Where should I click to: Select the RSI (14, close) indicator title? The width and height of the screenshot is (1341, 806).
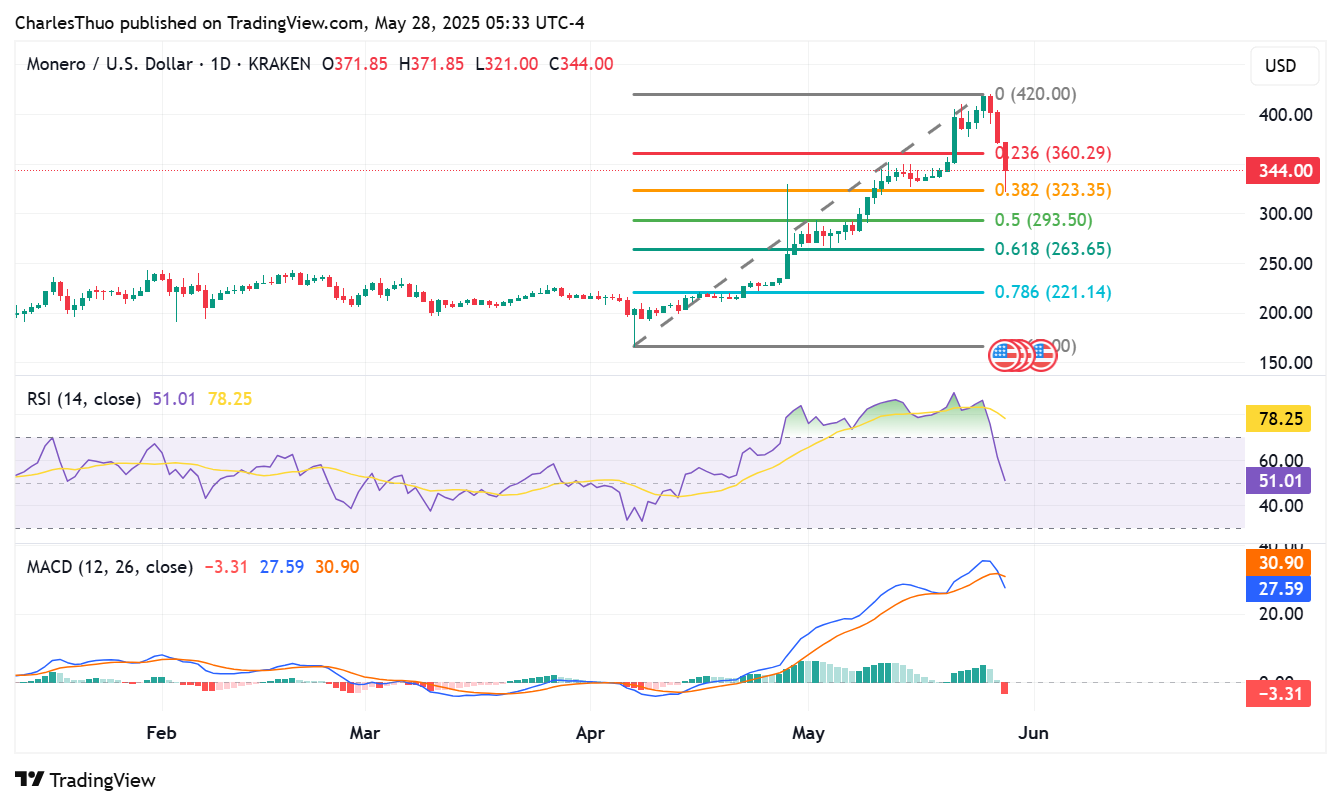[x=84, y=399]
